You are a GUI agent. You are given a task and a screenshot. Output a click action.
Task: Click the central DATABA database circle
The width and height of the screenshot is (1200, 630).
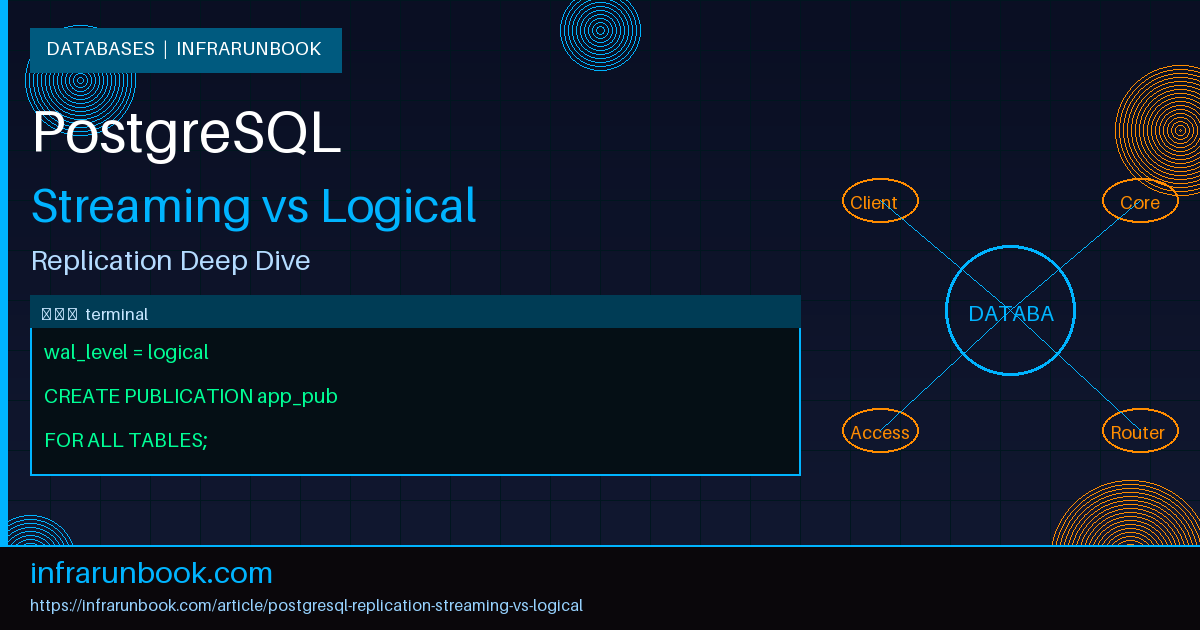[1010, 312]
